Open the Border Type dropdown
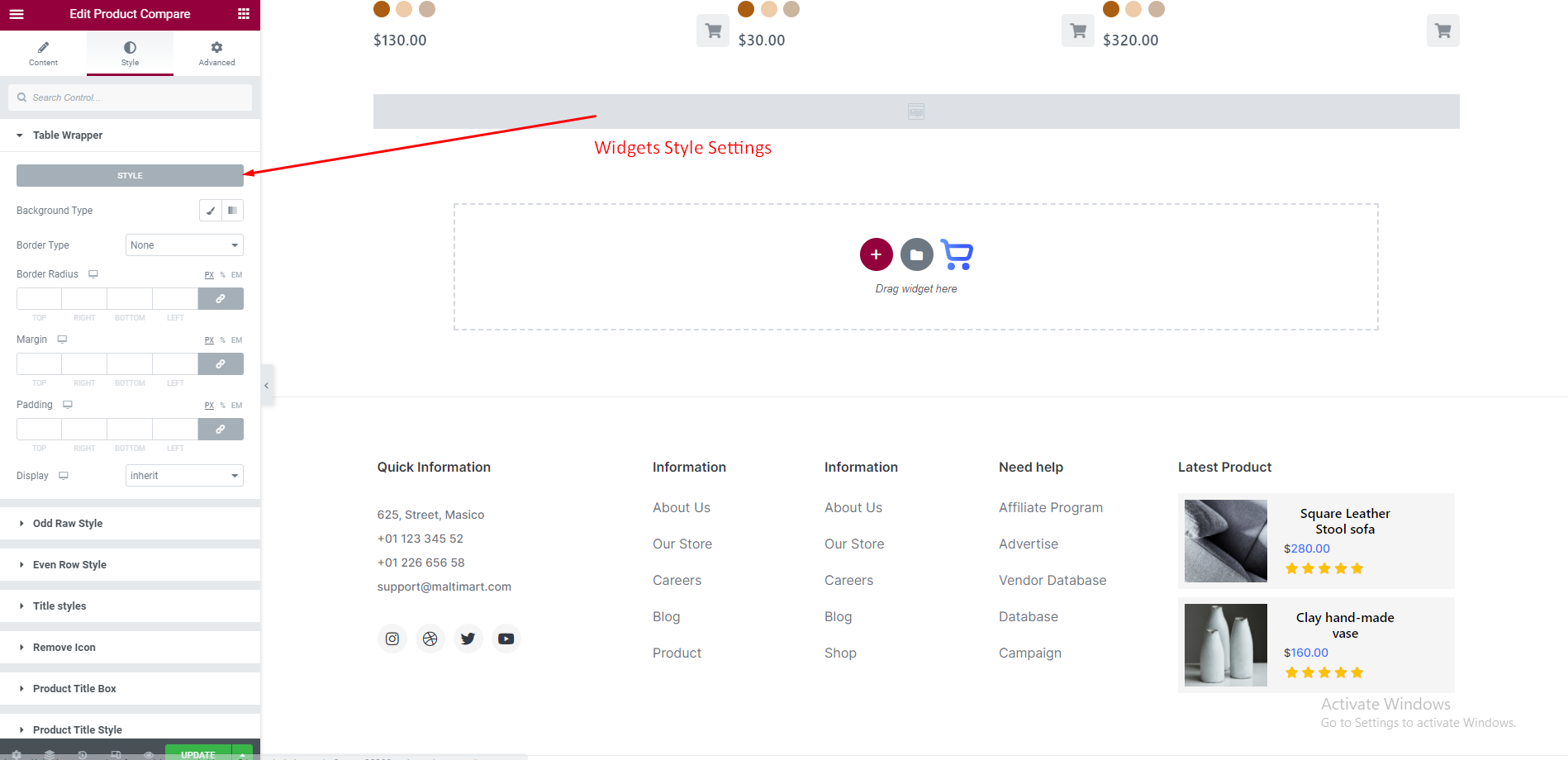 coord(184,245)
